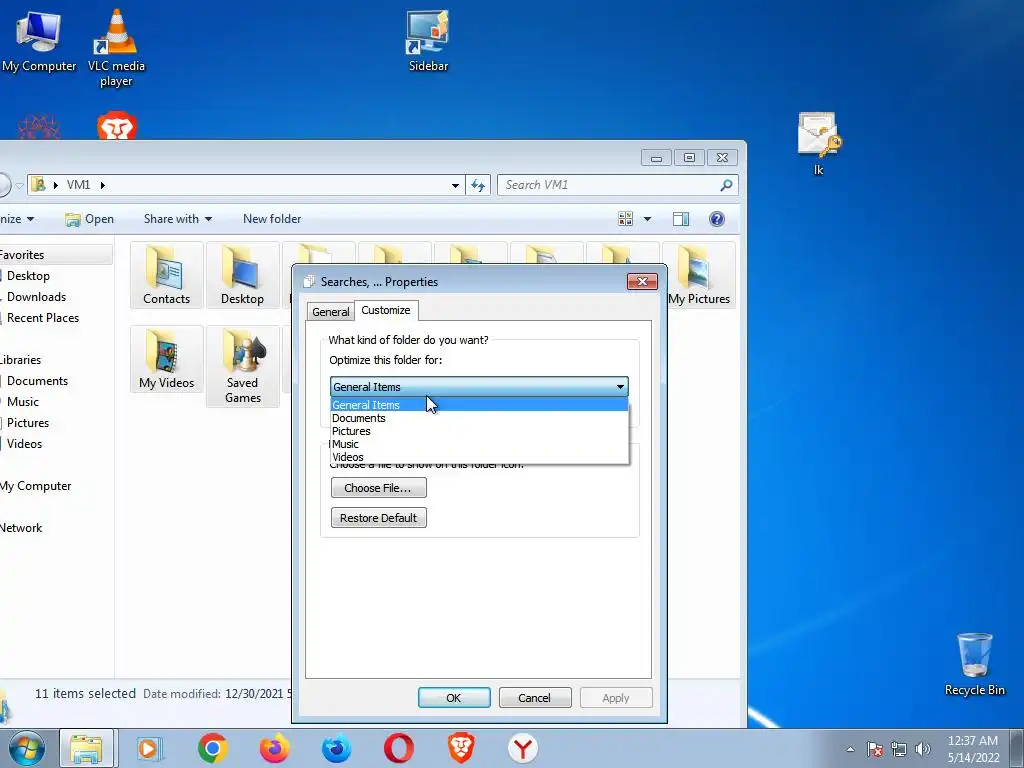
Task: Select My Computer in navigation pane
Action: coord(35,486)
